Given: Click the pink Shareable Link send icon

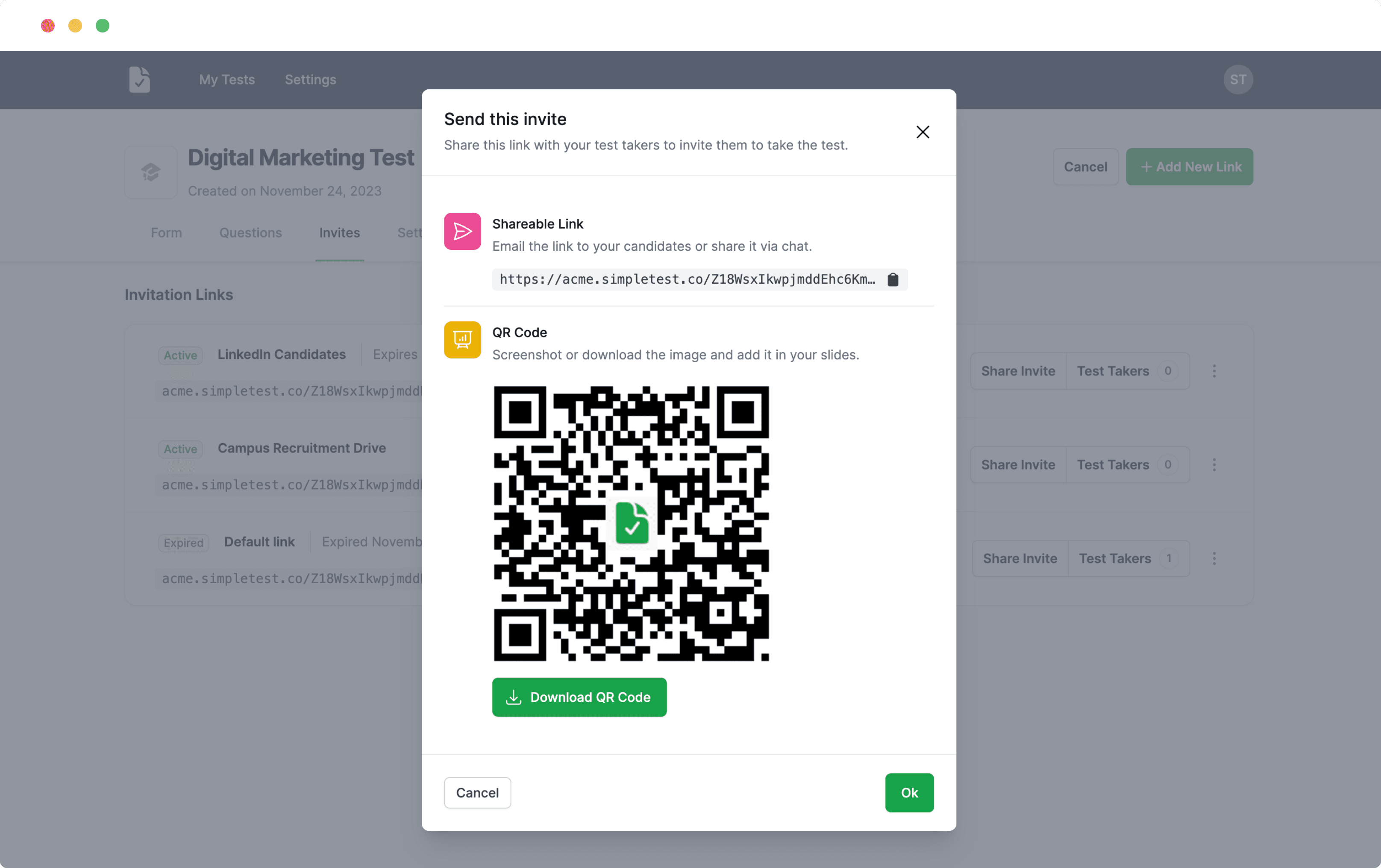Looking at the screenshot, I should pos(462,231).
